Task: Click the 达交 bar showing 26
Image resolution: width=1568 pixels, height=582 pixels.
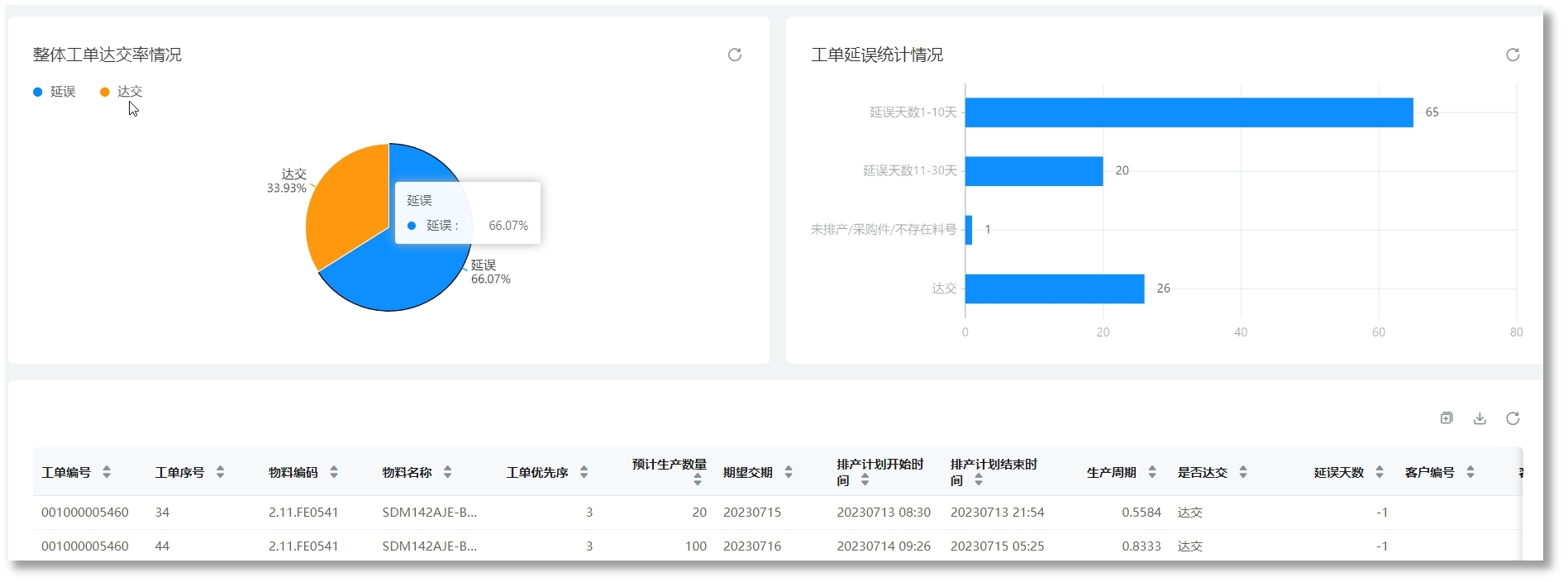Action: [x=1054, y=289]
